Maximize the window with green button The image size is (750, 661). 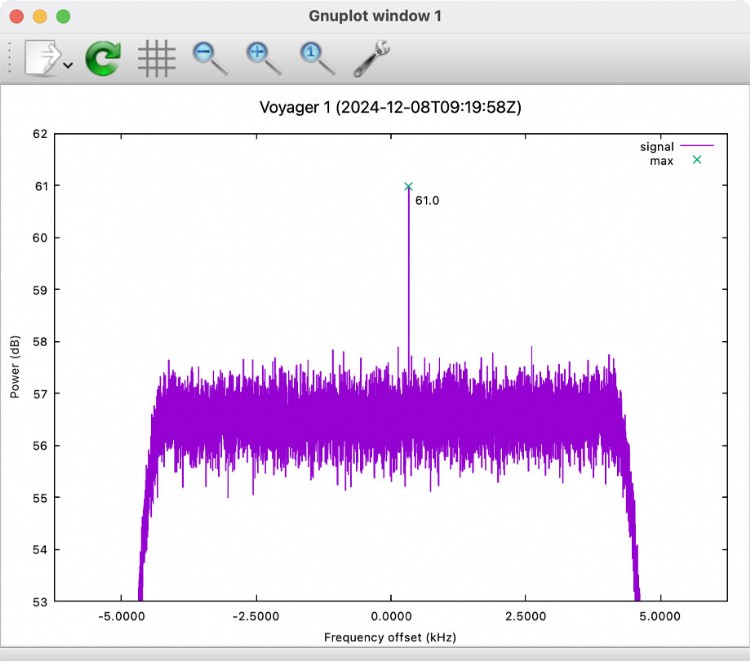(63, 16)
